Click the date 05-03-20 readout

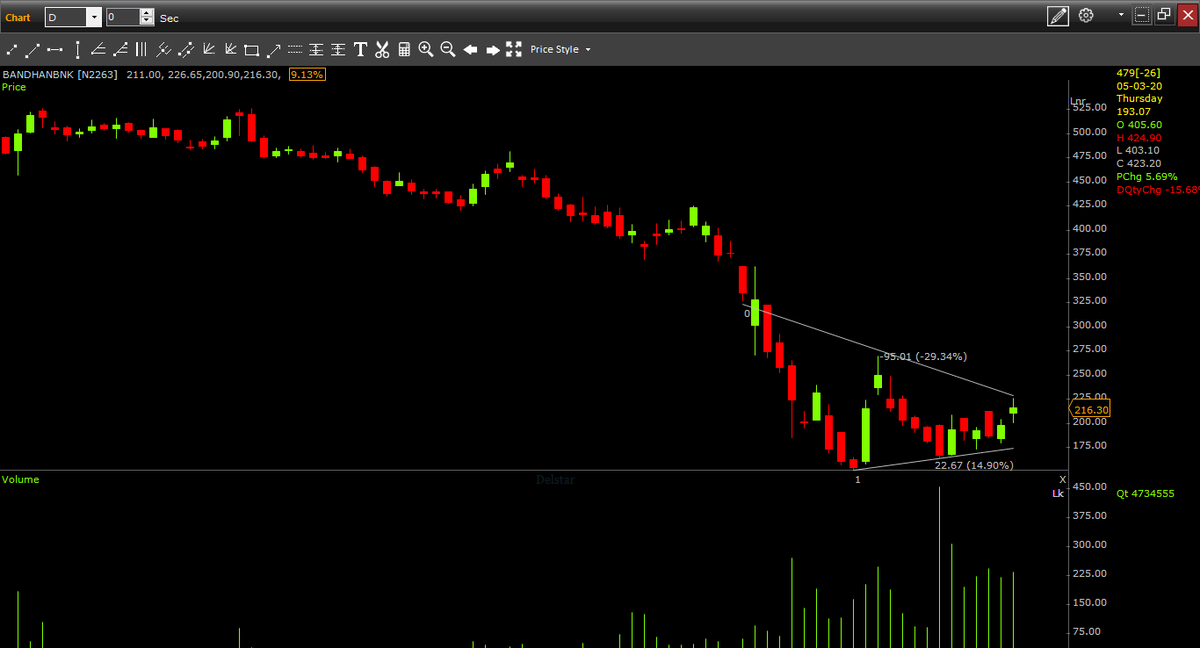[x=1139, y=85]
